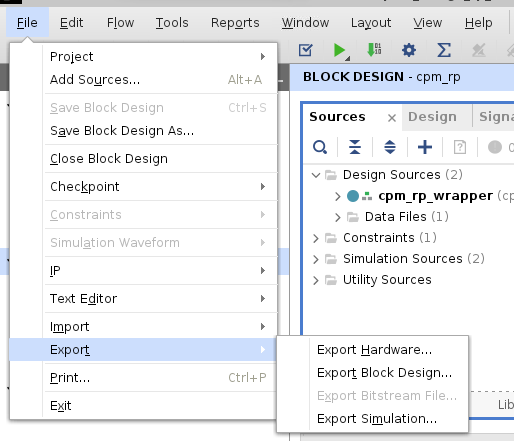Click the Generate Bitstream green arrow icon
This screenshot has height=441, width=514.
pyautogui.click(x=374, y=50)
